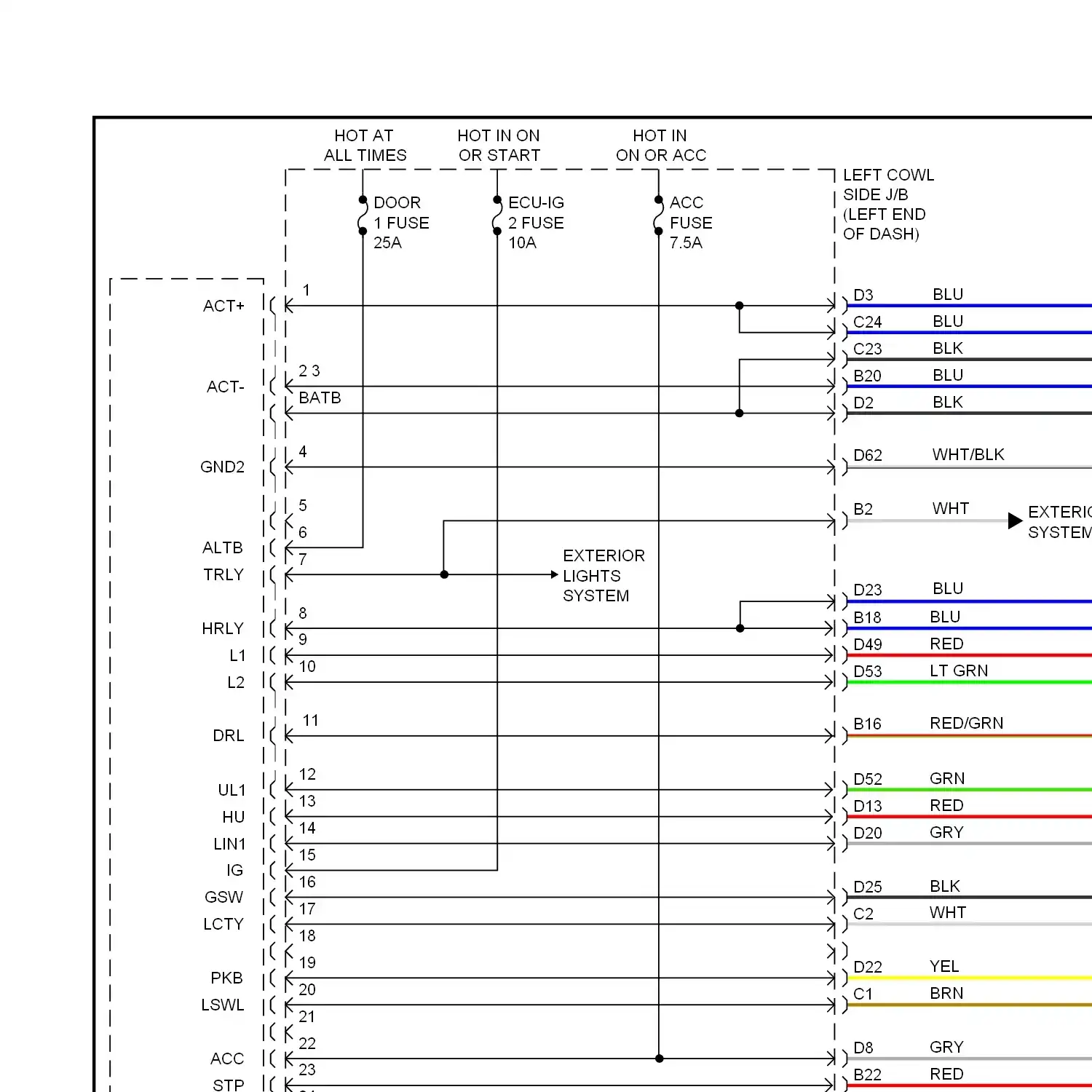Click the WHT/BLK wire color label
The height and width of the screenshot is (1092, 1092).
pos(968,454)
